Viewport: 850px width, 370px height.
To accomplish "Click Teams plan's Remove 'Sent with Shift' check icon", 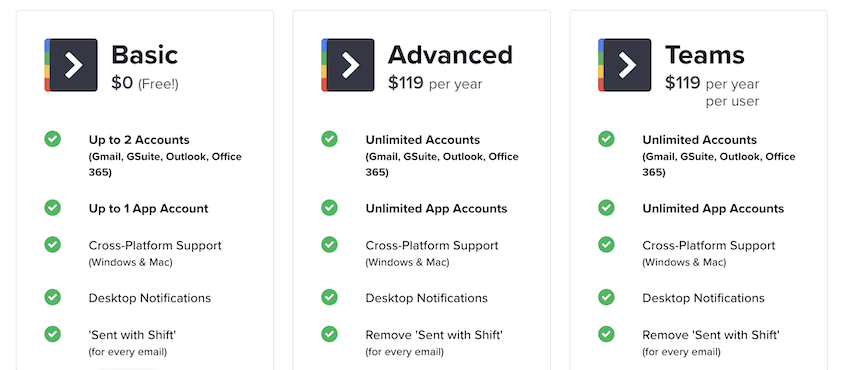I will pyautogui.click(x=607, y=334).
